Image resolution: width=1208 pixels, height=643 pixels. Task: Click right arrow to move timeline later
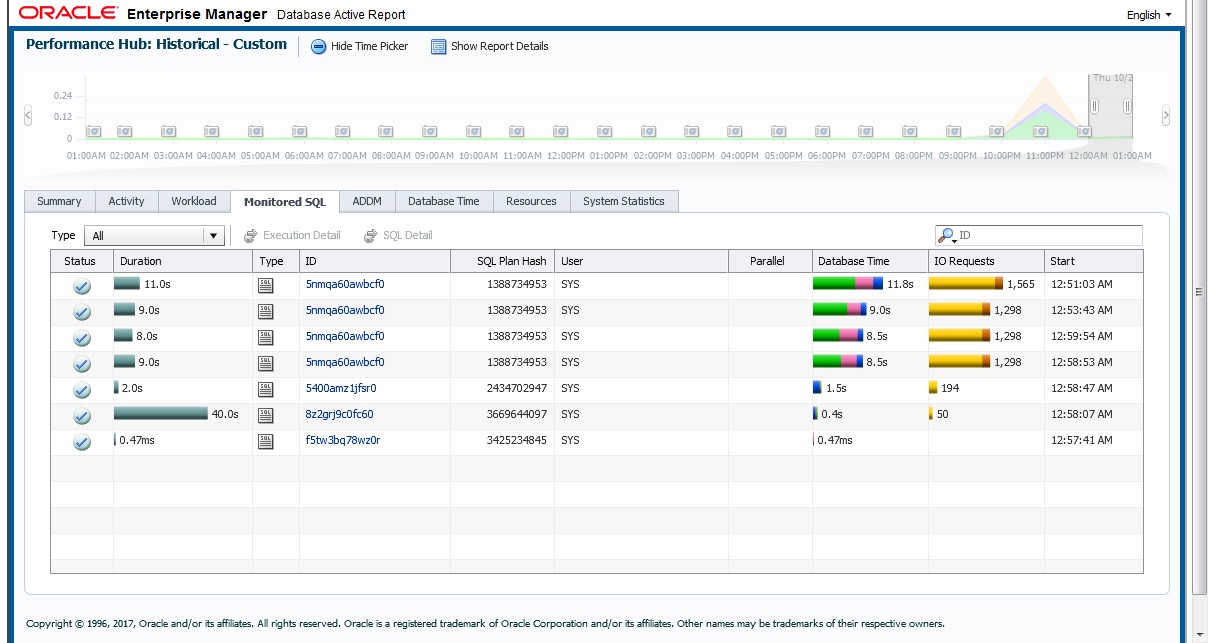1165,116
